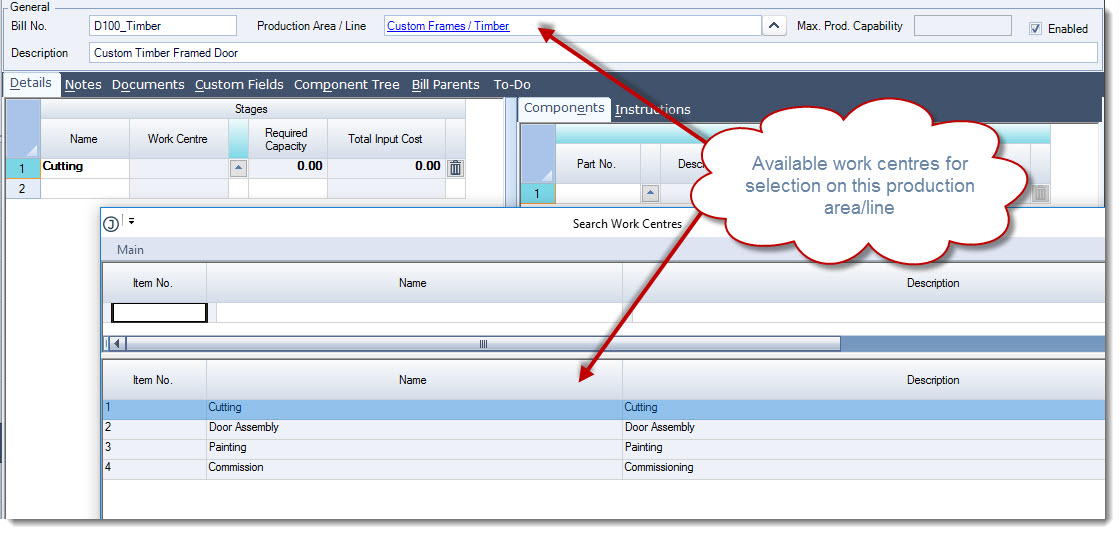
Task: Select stage row header 1
Action: point(22,168)
